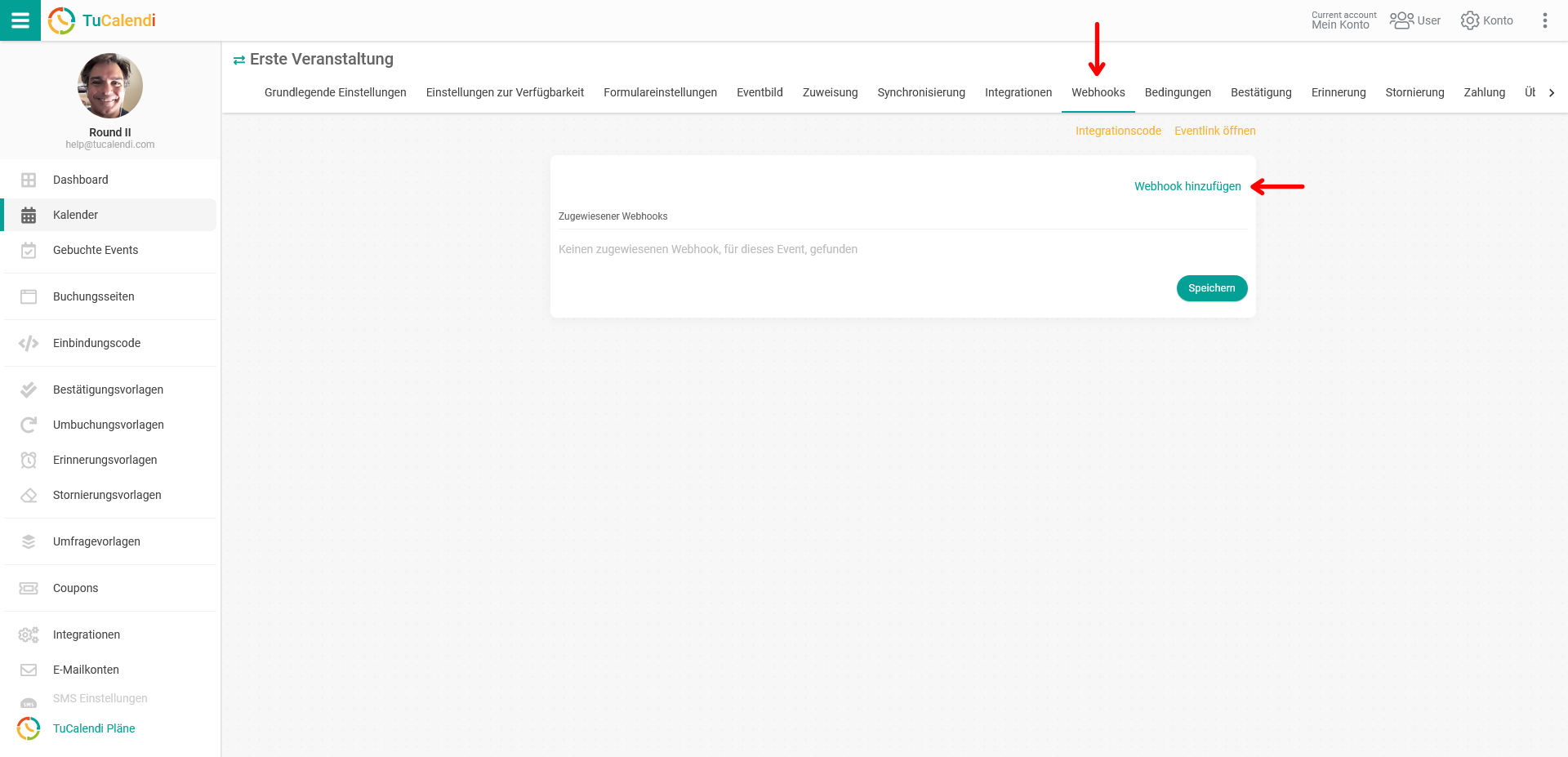Click the Umbuchungsvorlagen redo icon
1568x757 pixels.
[x=29, y=425]
